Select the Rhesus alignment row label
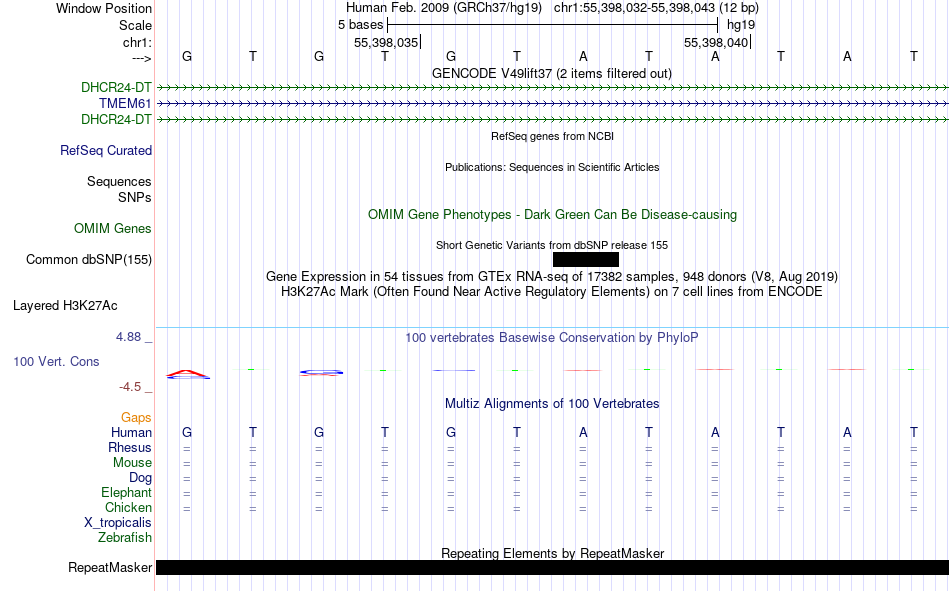Image resolution: width=950 pixels, height=591 pixels. (x=130, y=447)
